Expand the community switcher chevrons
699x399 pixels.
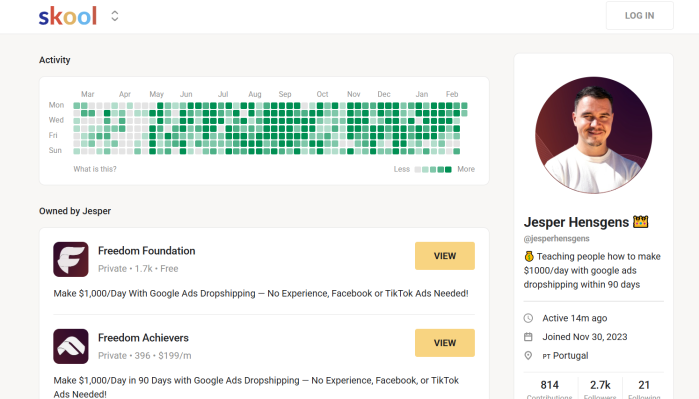point(115,16)
